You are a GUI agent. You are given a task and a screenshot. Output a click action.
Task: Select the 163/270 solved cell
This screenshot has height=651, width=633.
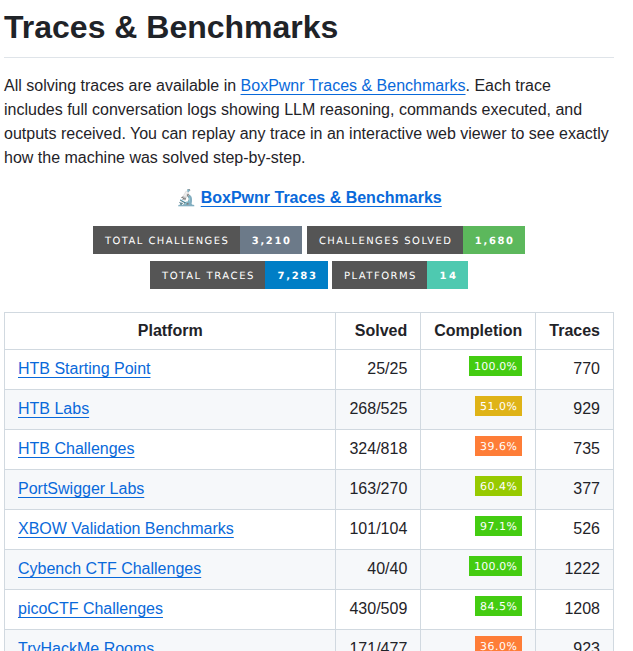click(x=378, y=489)
